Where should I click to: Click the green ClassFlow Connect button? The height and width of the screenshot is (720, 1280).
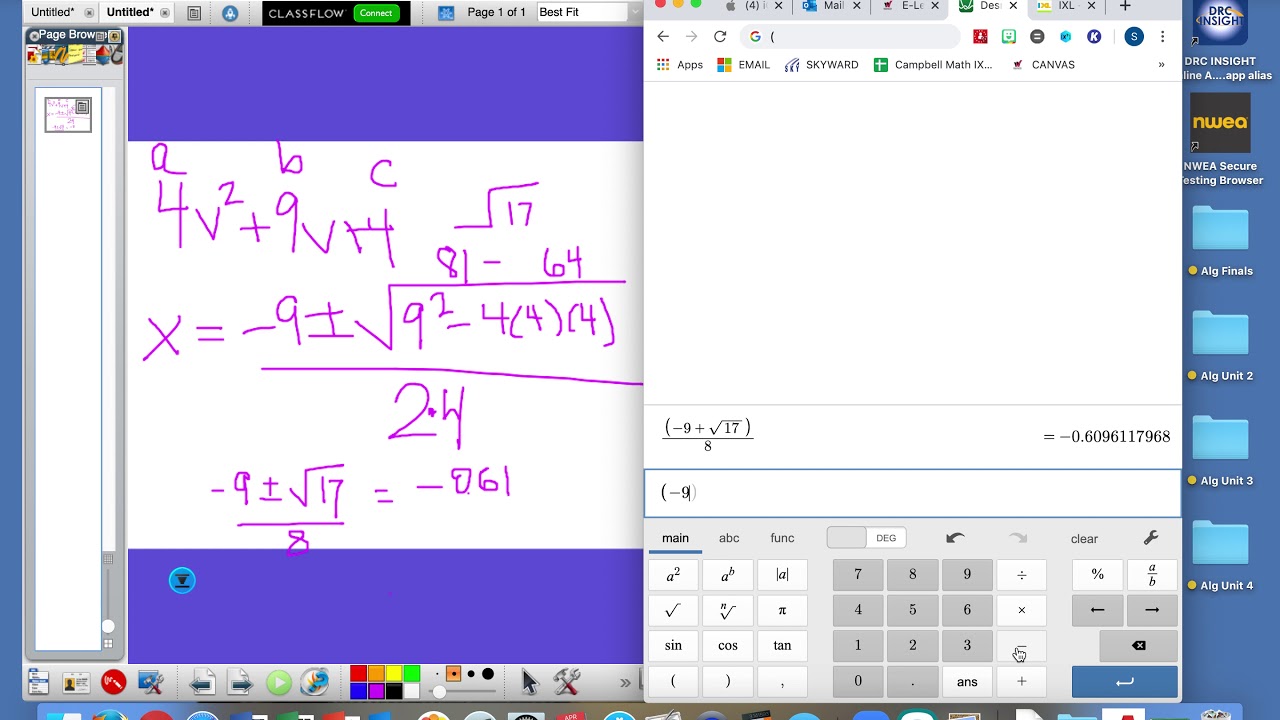(376, 13)
